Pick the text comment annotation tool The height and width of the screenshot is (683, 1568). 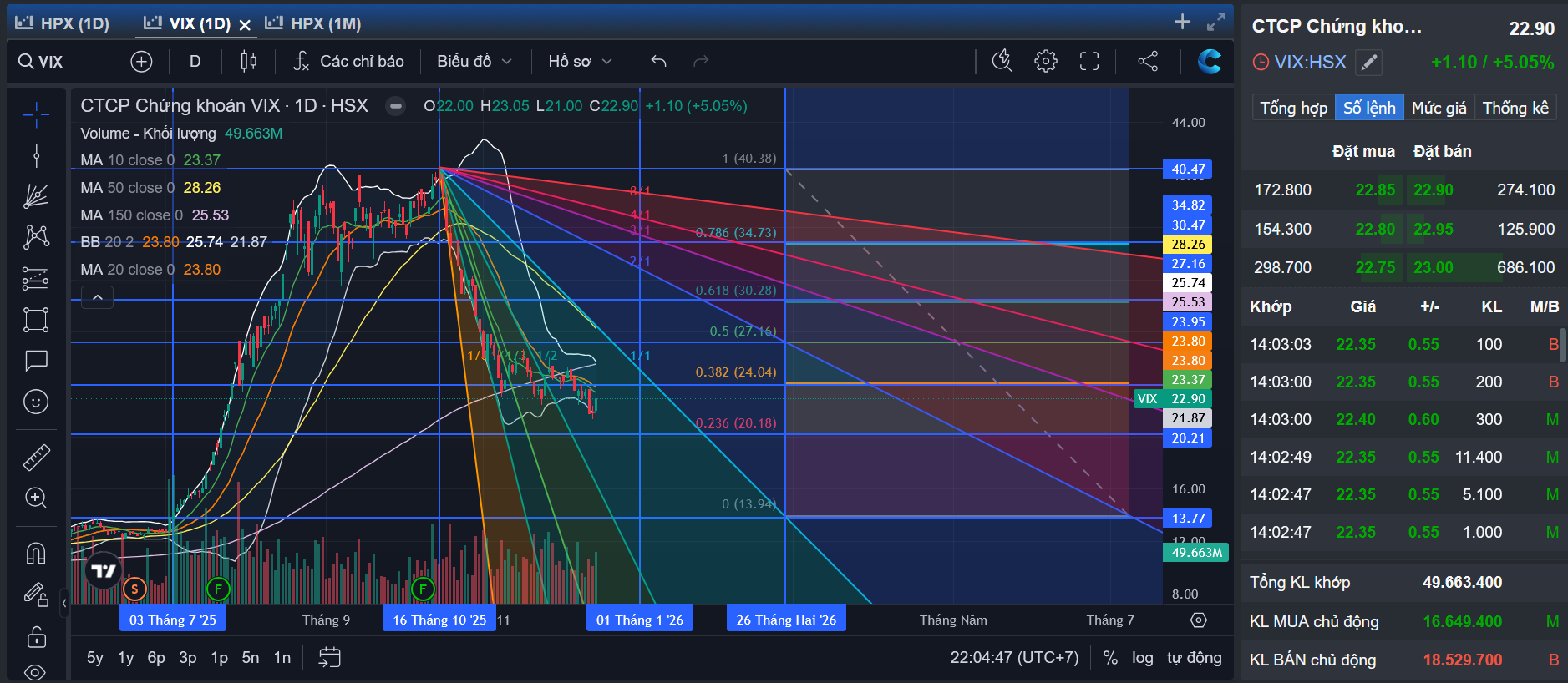coord(36,361)
